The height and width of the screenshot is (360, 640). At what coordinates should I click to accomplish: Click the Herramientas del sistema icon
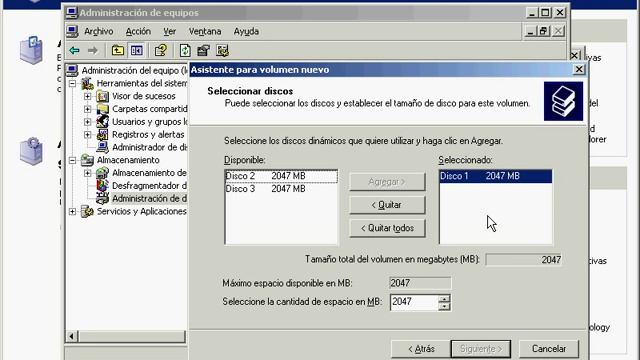click(x=87, y=83)
